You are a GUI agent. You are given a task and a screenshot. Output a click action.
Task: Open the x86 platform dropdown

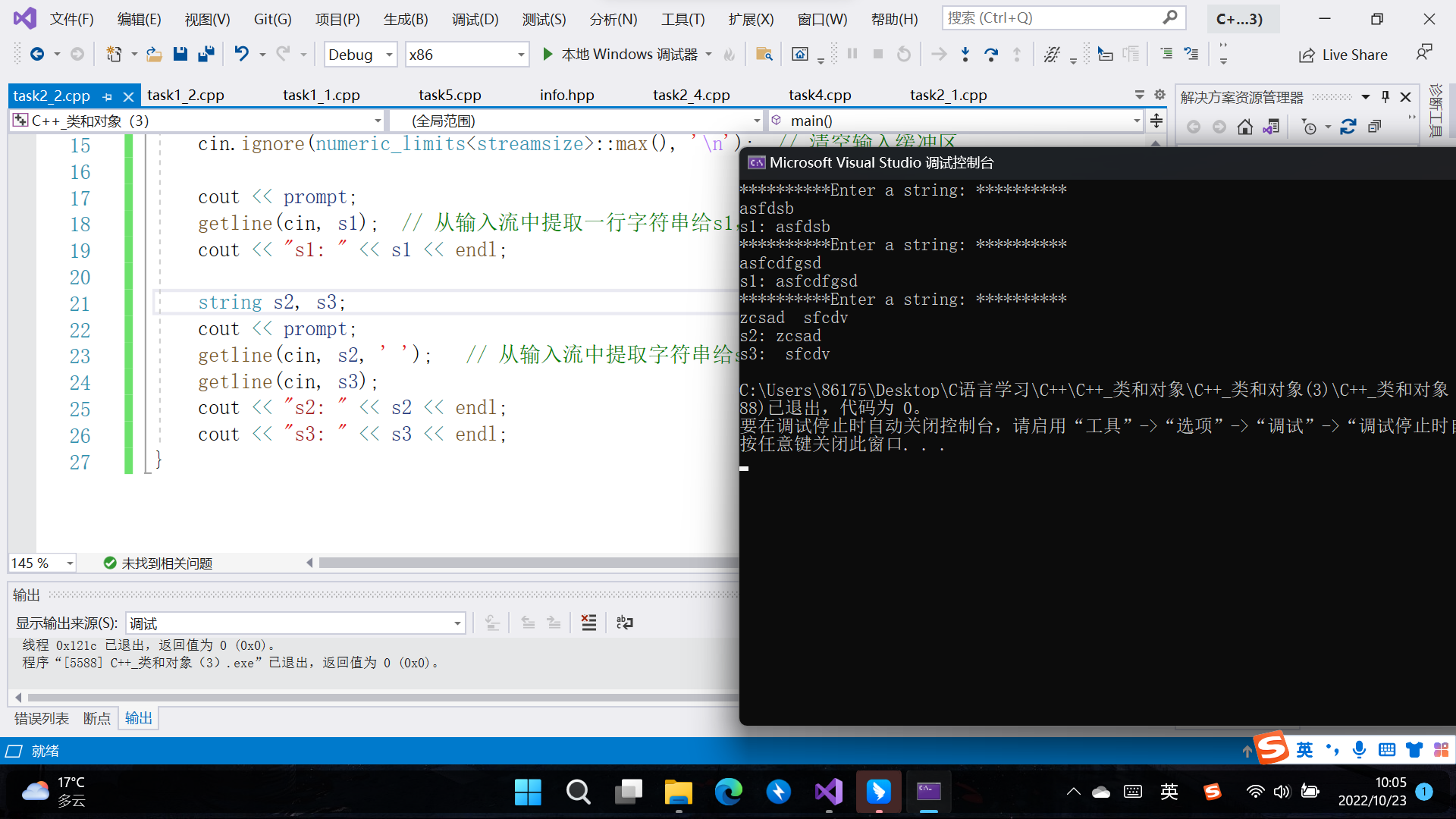520,55
